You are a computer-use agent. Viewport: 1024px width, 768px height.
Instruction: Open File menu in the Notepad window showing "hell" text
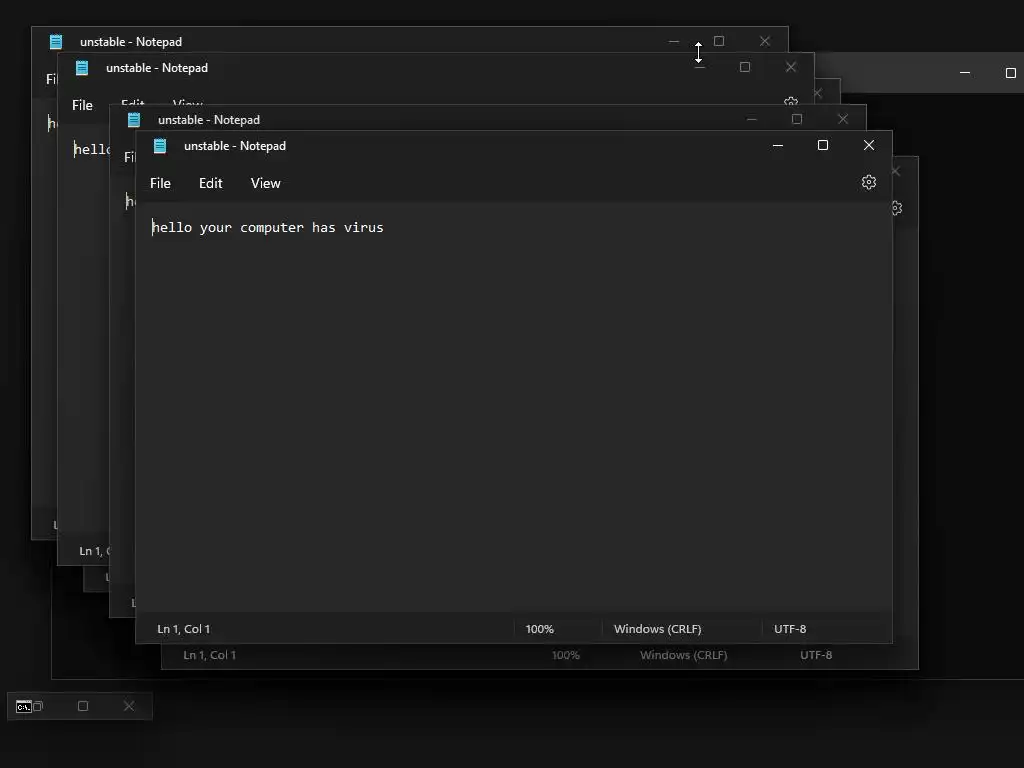[82, 105]
